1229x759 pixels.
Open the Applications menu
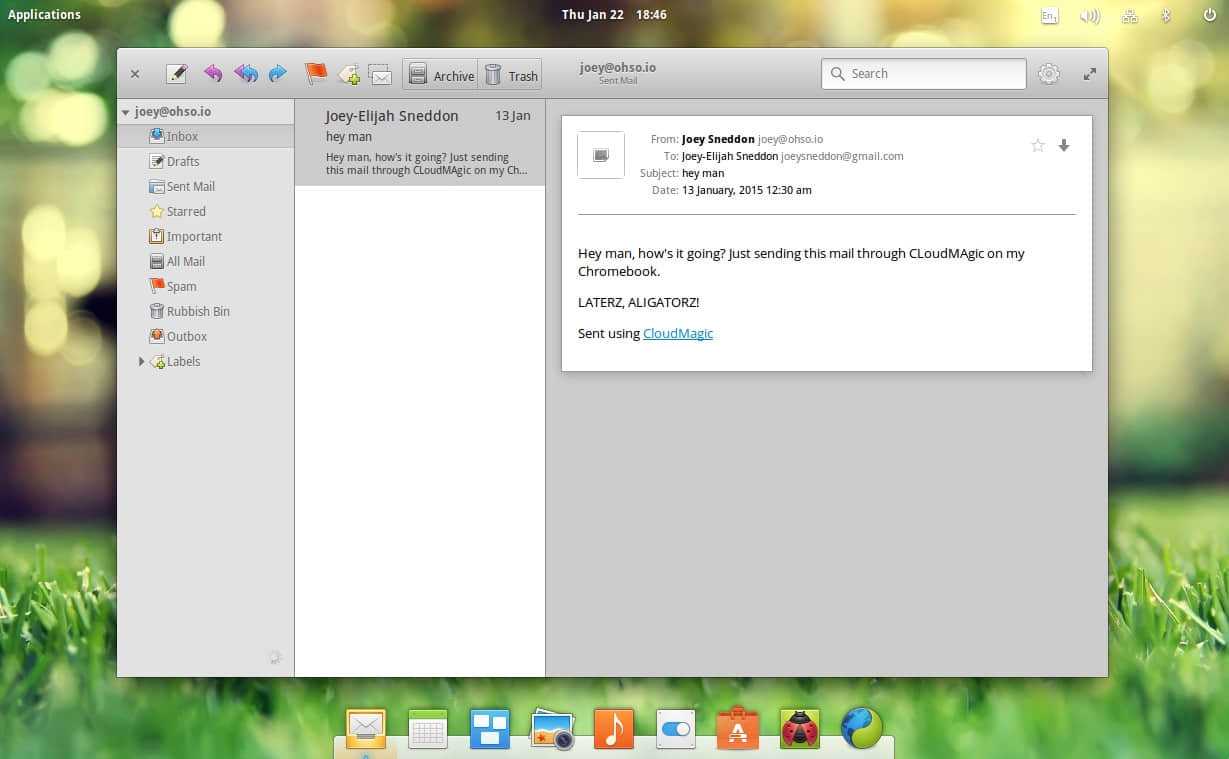[x=44, y=14]
